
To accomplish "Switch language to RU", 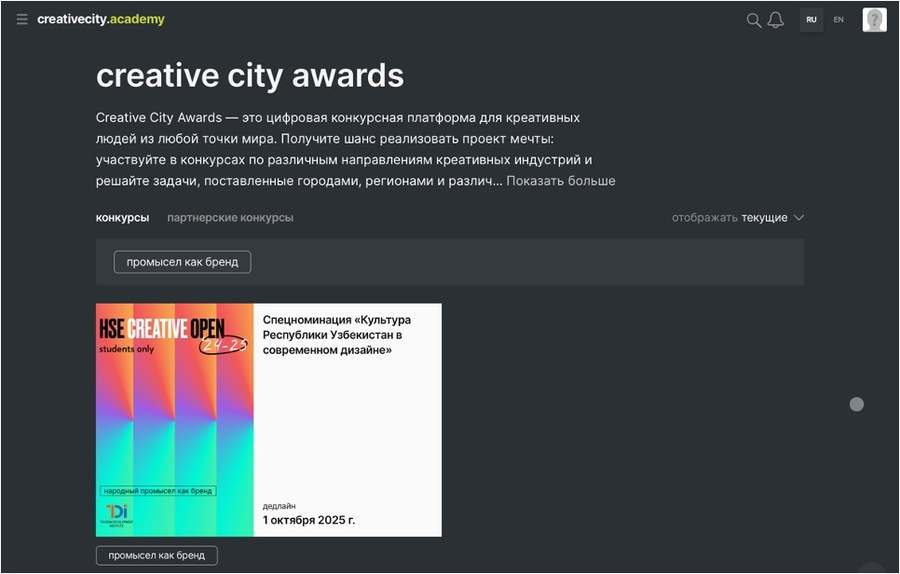I will (x=811, y=20).
